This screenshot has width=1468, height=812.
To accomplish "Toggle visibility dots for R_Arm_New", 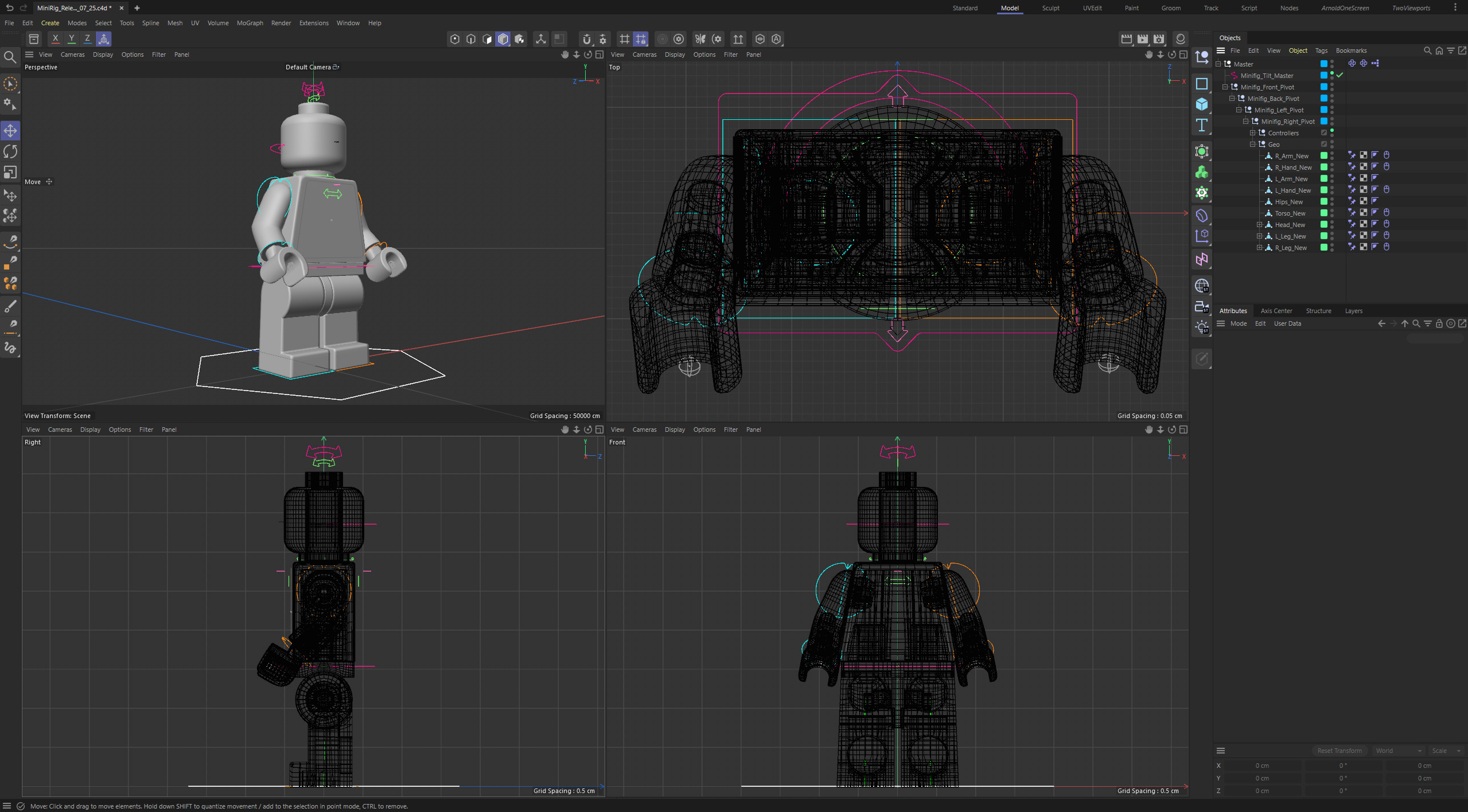I will coord(1332,155).
